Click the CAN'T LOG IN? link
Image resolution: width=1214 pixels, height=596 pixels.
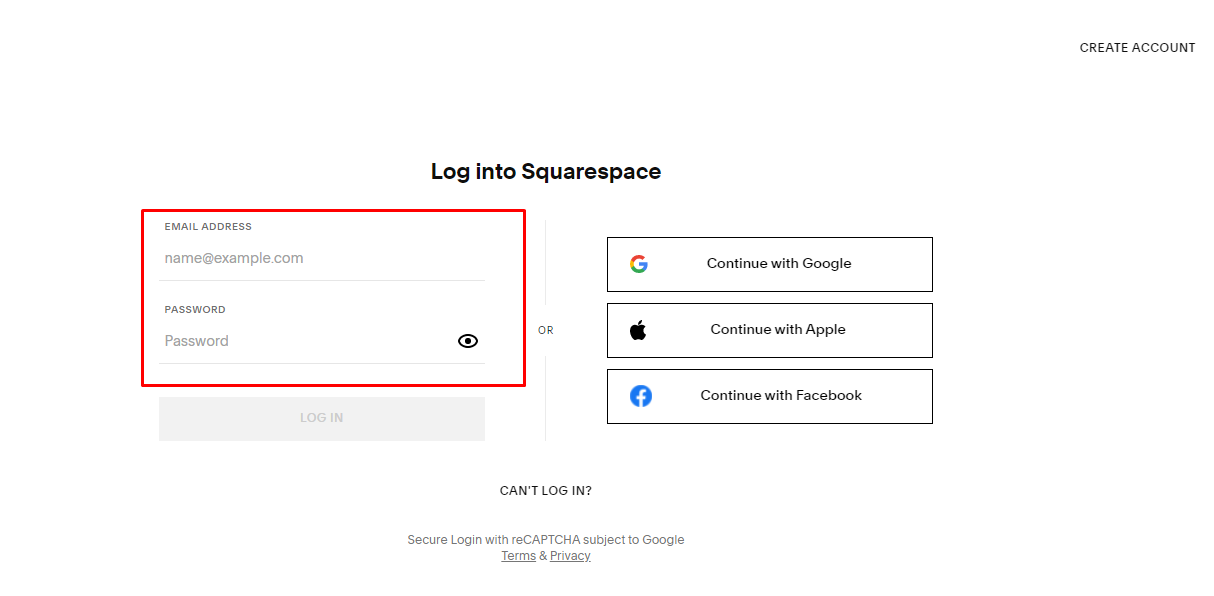pos(546,491)
